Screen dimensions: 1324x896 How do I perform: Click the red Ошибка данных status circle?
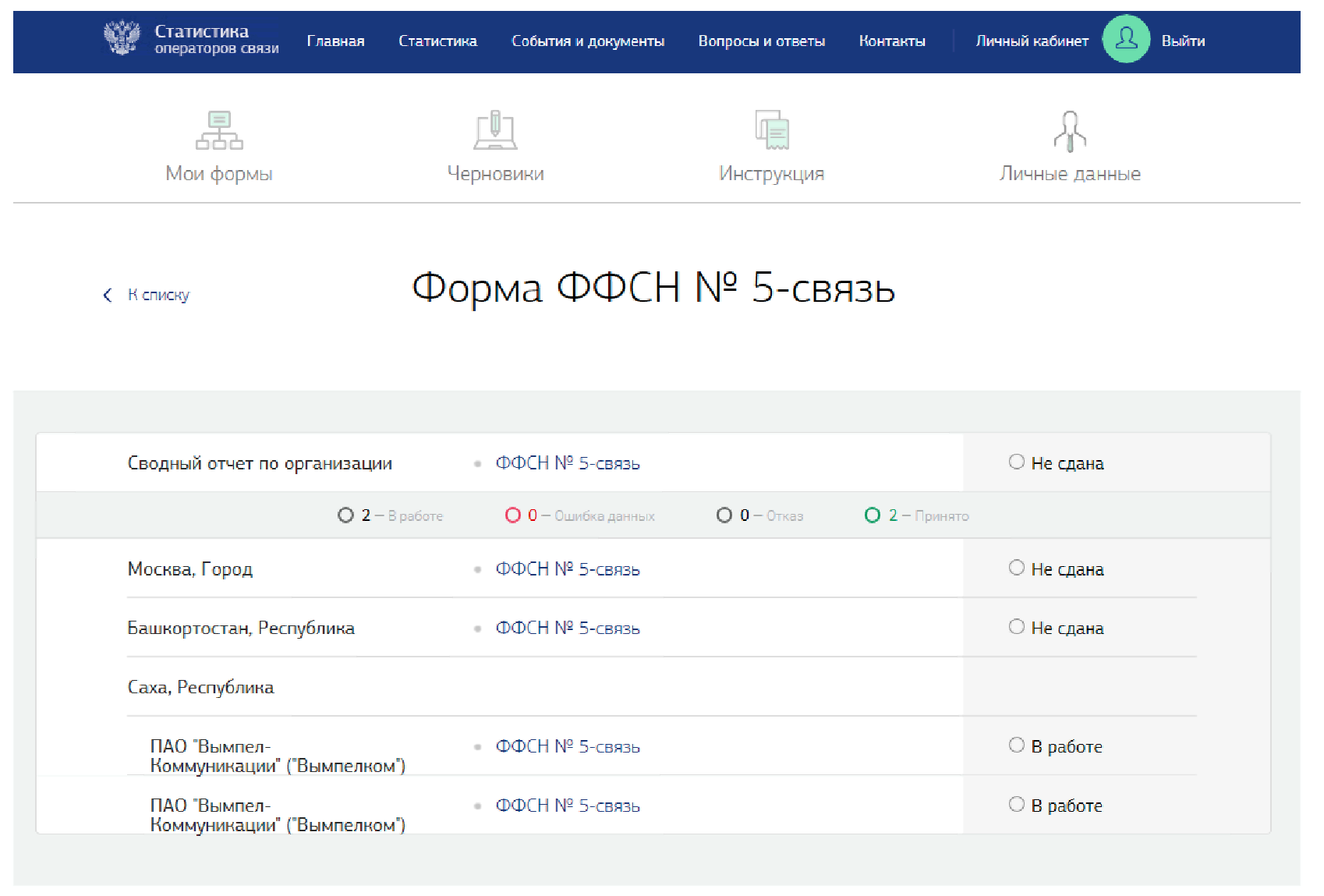(513, 515)
